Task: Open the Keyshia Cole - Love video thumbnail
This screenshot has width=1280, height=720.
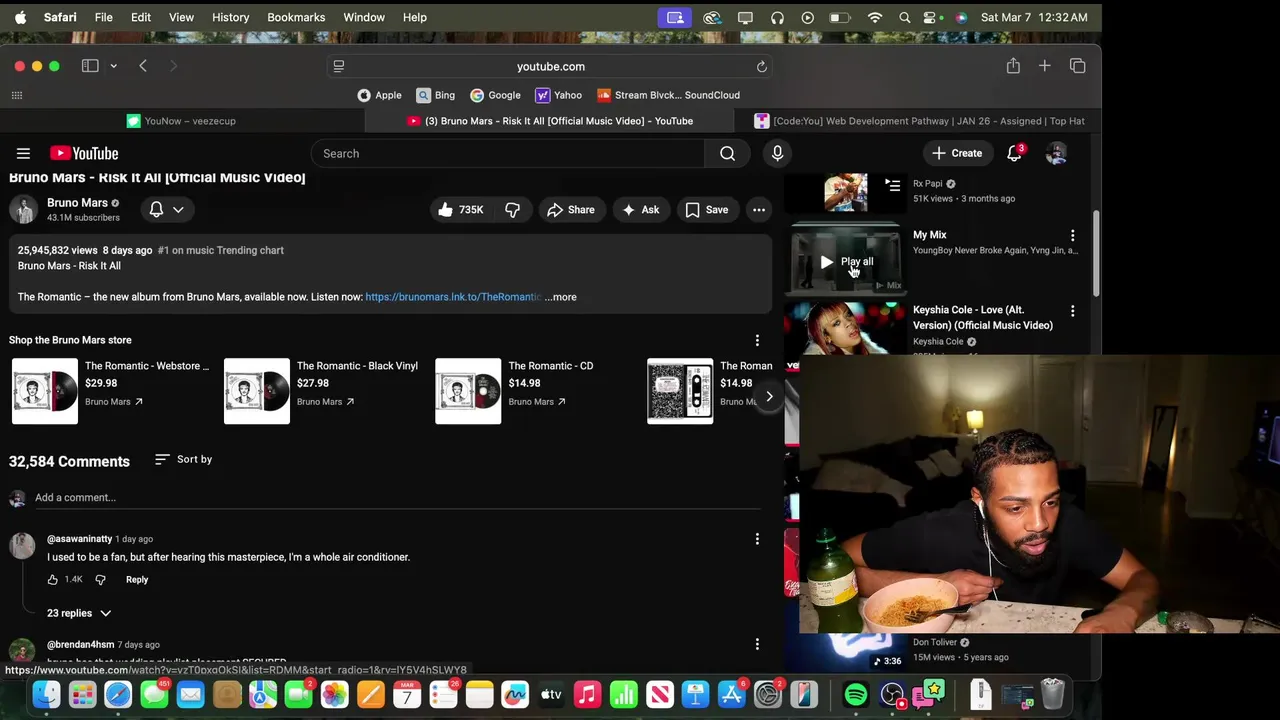Action: click(846, 328)
